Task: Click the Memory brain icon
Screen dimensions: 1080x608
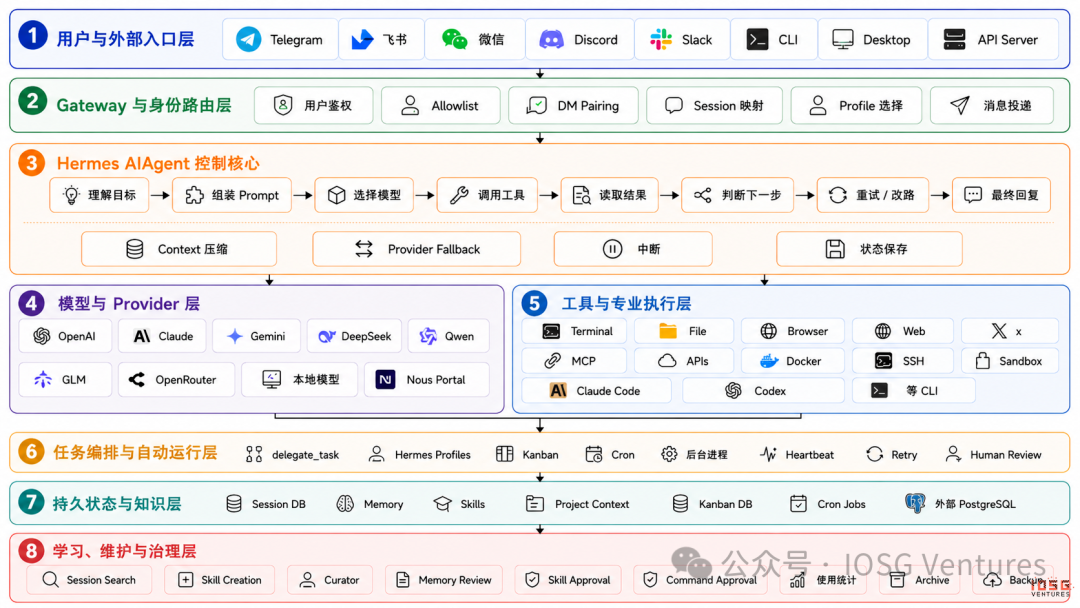Action: pyautogui.click(x=345, y=503)
